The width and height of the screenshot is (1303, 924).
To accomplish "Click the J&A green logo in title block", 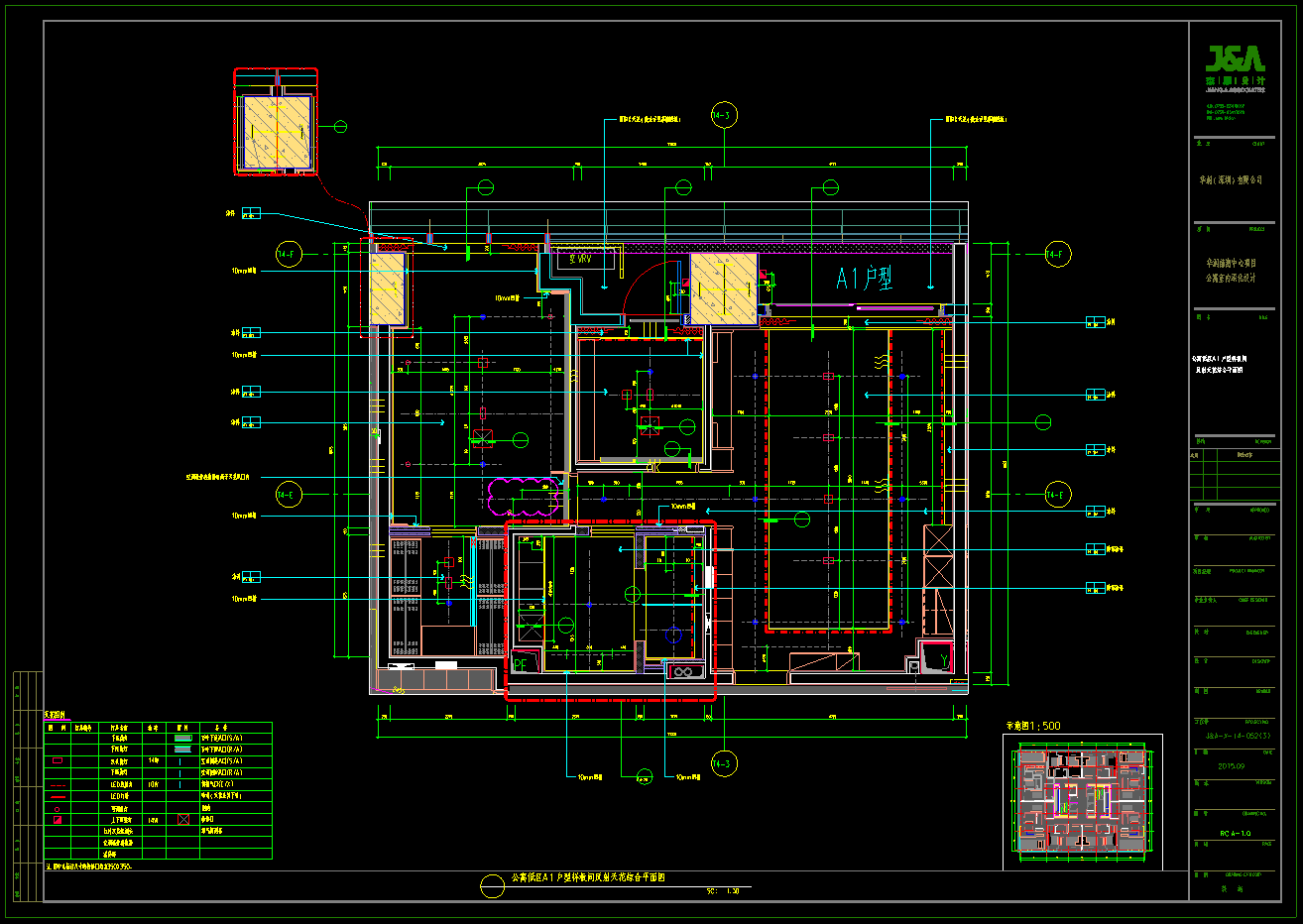I will (1235, 59).
